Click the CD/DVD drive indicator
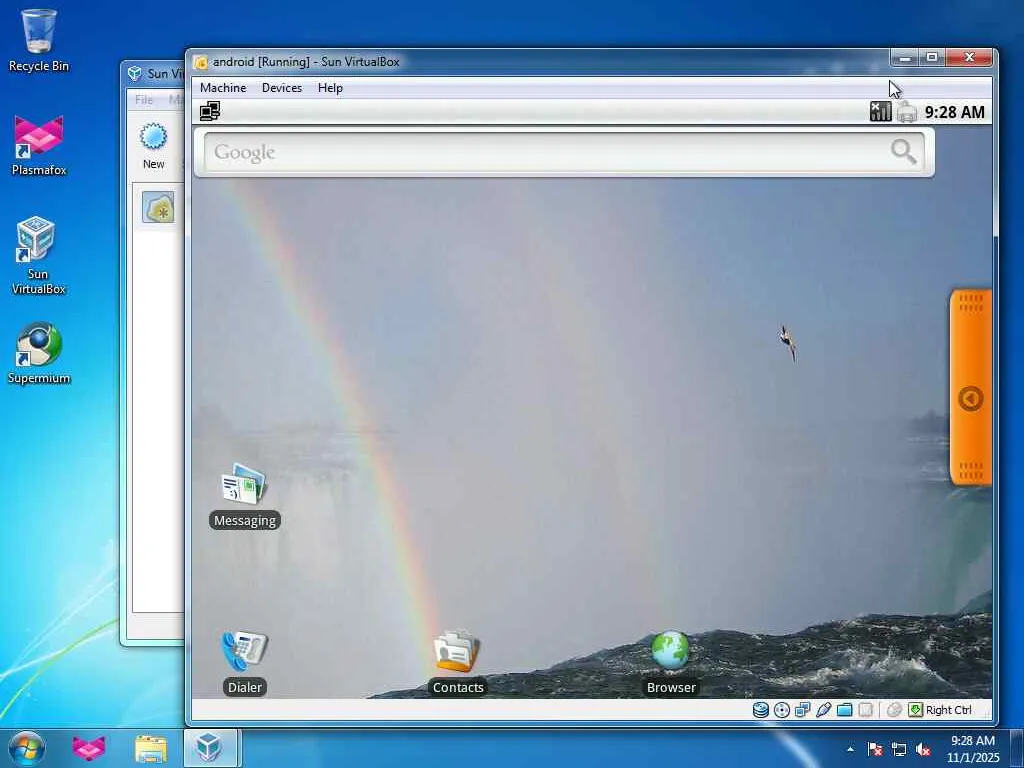 [x=782, y=710]
